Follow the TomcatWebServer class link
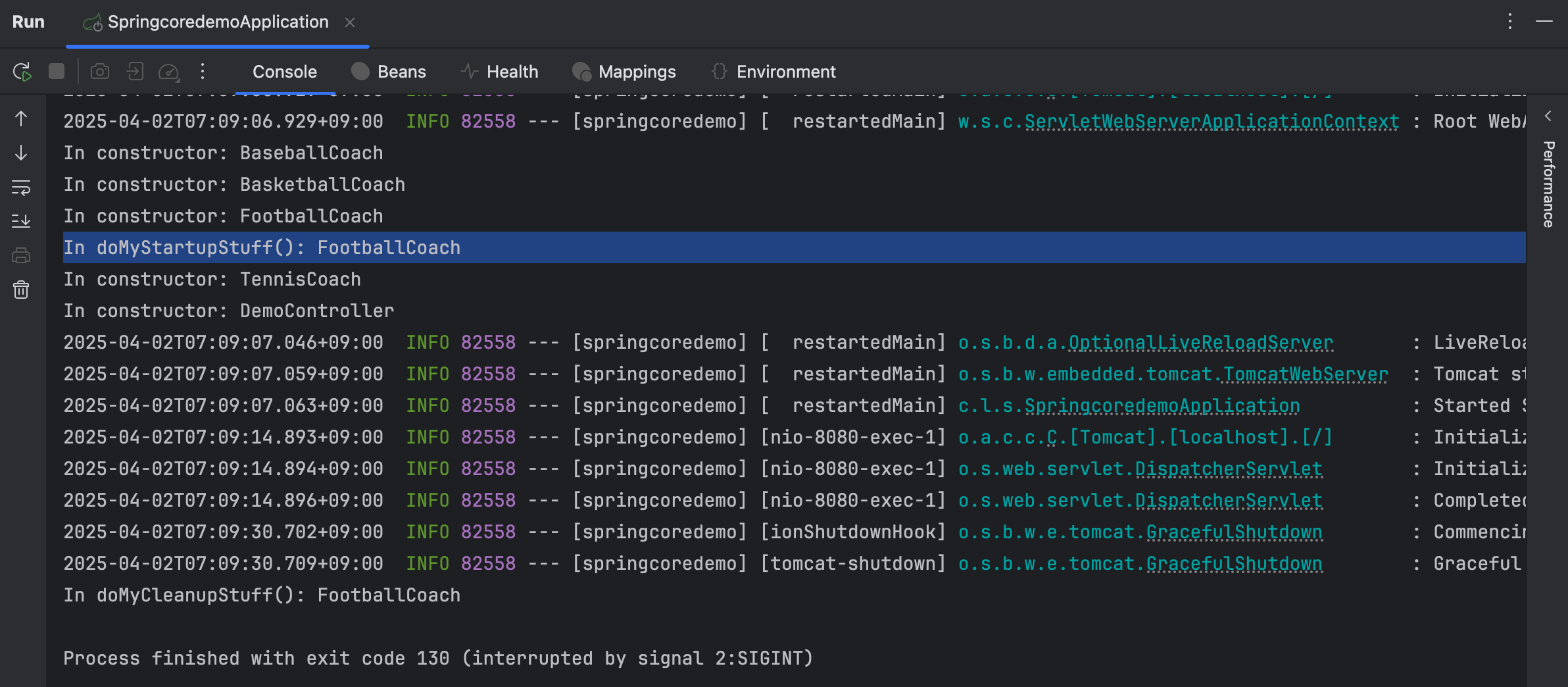 pos(1305,374)
